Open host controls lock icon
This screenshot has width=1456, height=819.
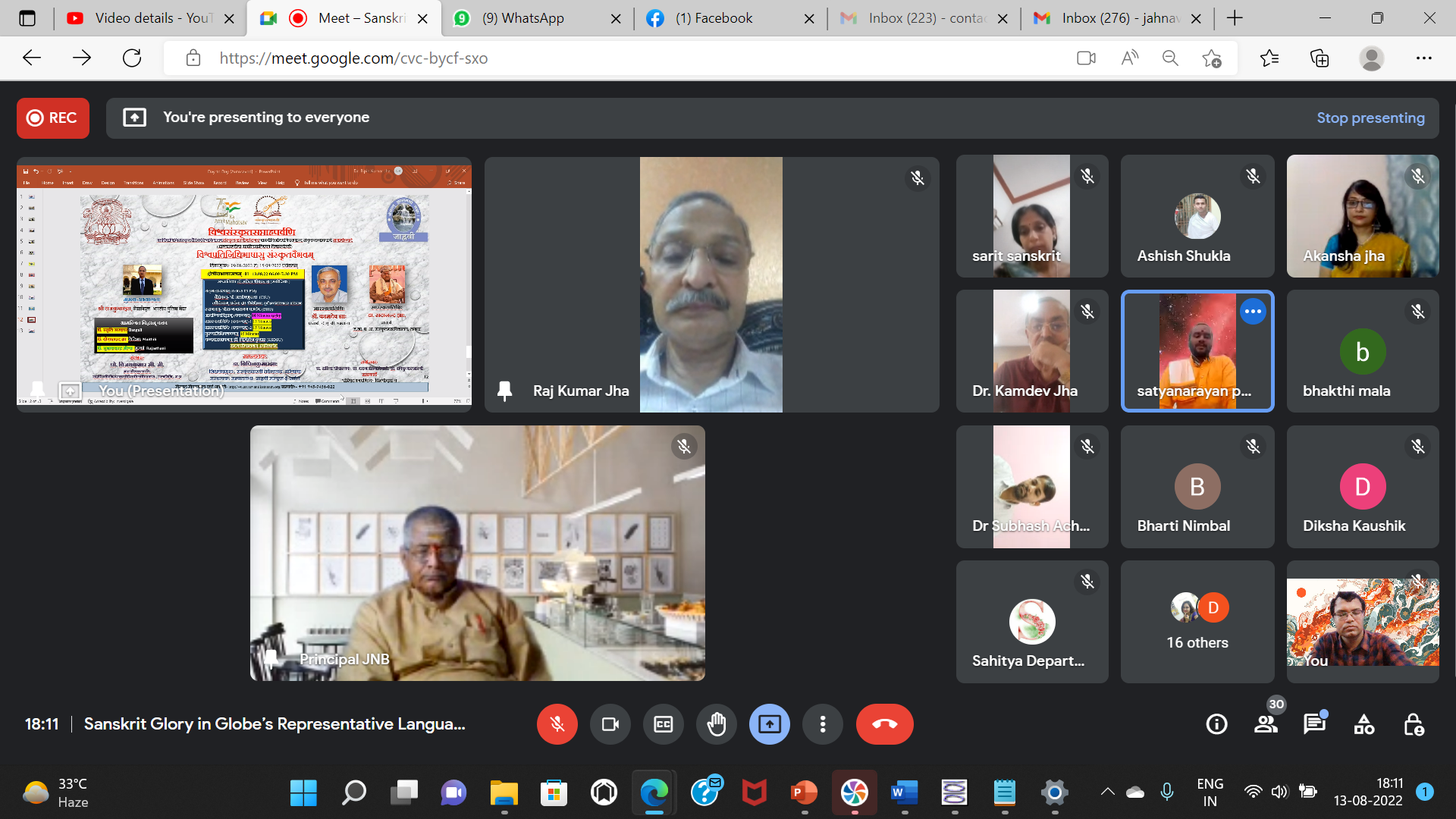pyautogui.click(x=1413, y=724)
